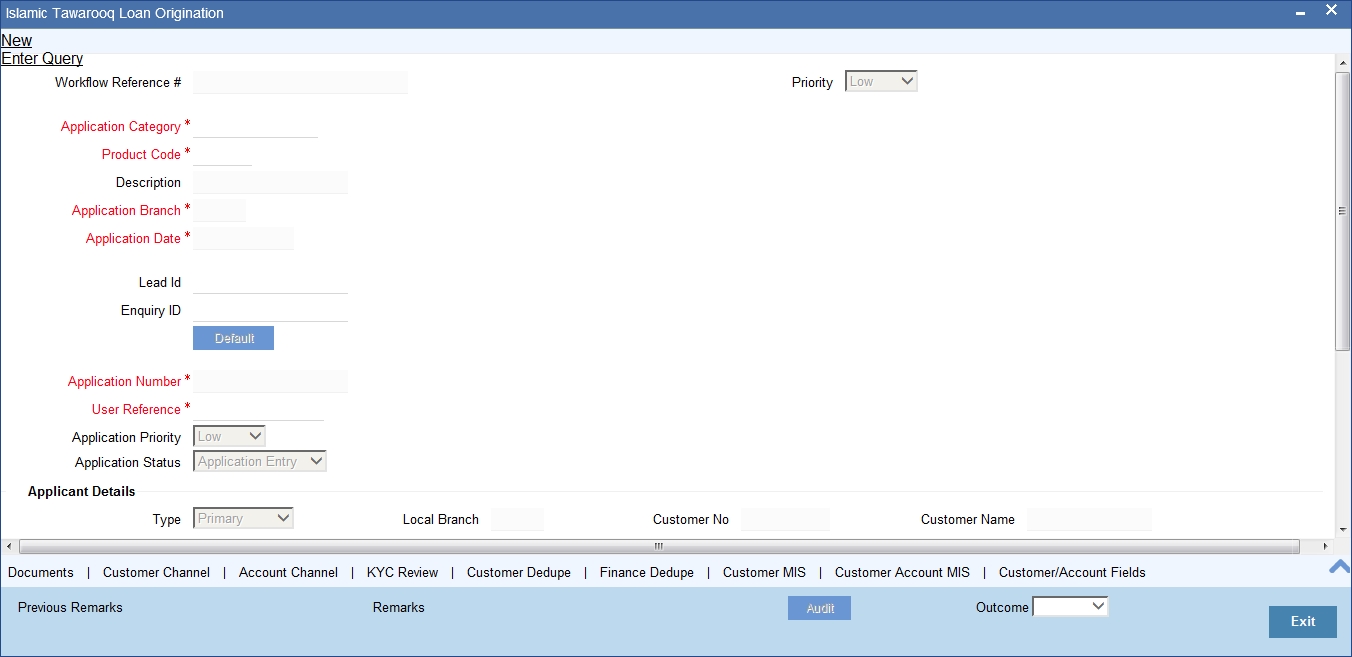The image size is (1352, 657).
Task: Click the Application Branch field
Action: 219,210
